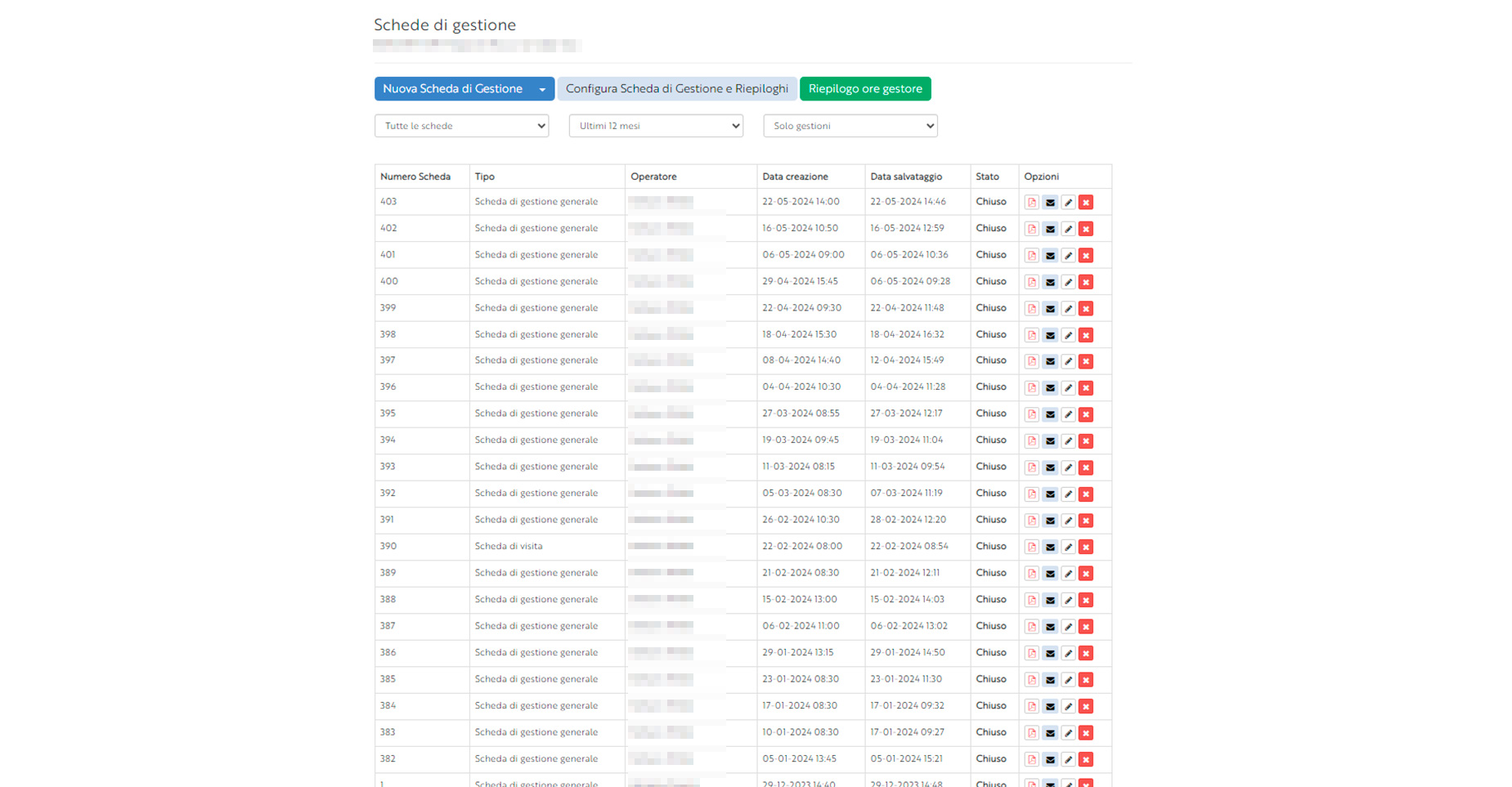Edit scheda 387 via pencil icon

click(1068, 627)
